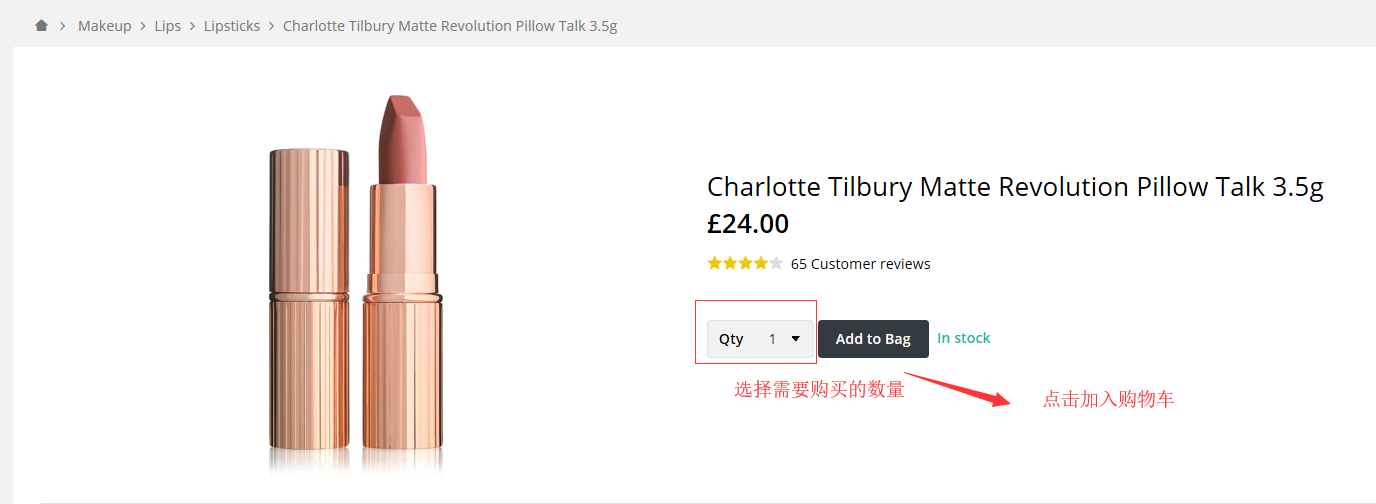This screenshot has width=1376, height=504.
Task: Add the lipstick to the bag
Action: tap(873, 339)
